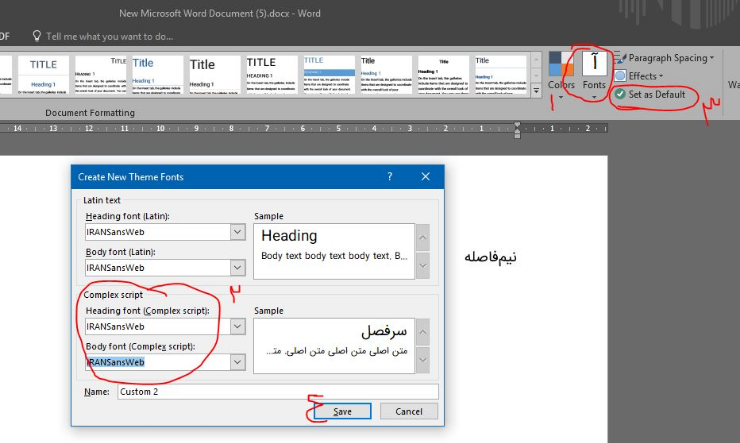The width and height of the screenshot is (740, 443).
Task: Click the Body font (Latin) text field
Action: coord(158,268)
